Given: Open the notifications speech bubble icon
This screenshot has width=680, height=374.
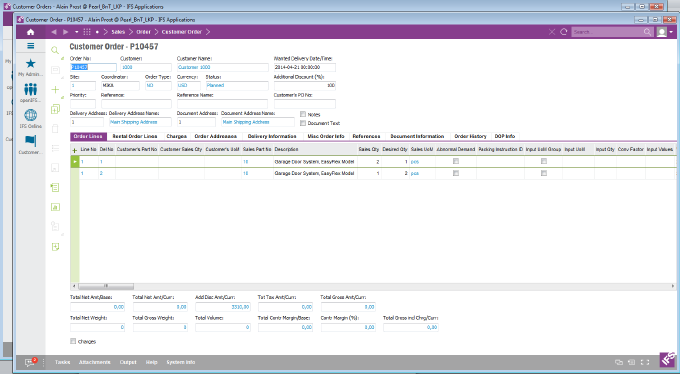Looking at the screenshot, I should click(x=29, y=362).
